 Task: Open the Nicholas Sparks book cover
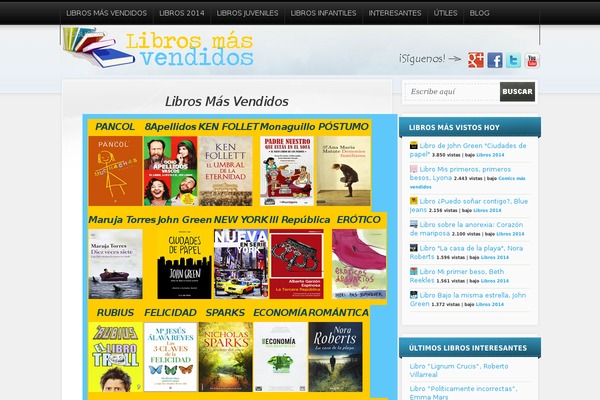pyautogui.click(x=225, y=357)
